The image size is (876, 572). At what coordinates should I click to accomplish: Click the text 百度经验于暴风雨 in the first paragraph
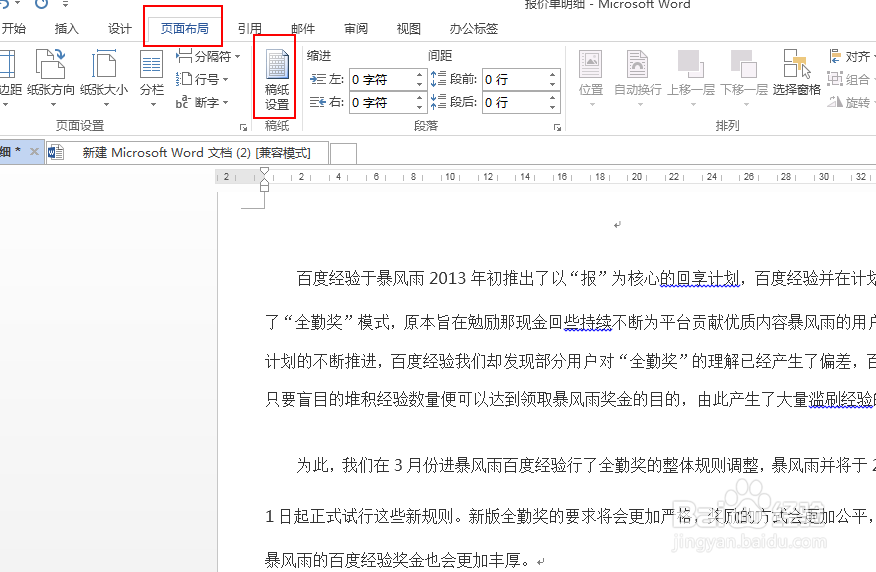pos(361,278)
